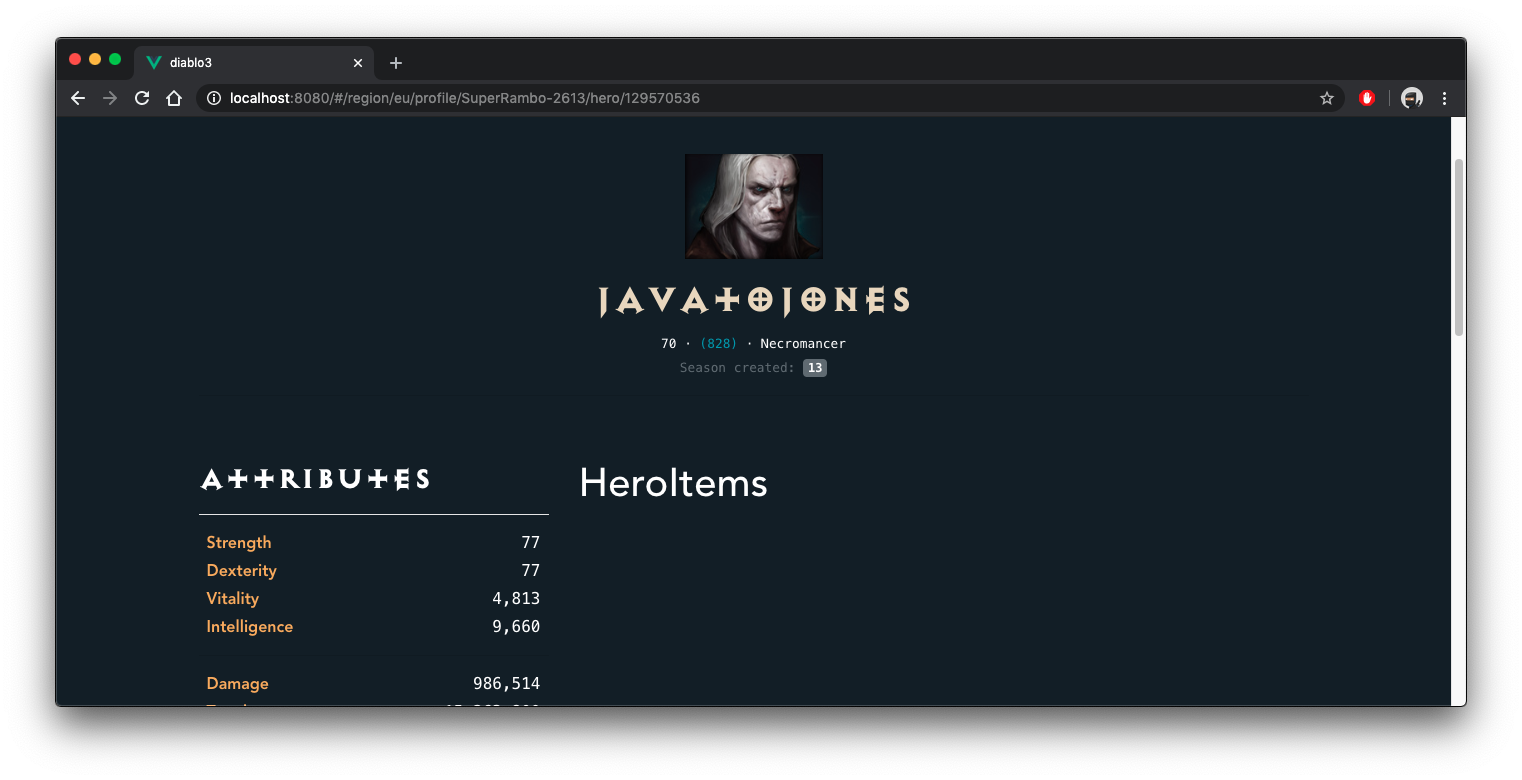Screen dimensions: 1522x780
Task: Open the Chrome three-dot menu
Action: click(x=1444, y=98)
